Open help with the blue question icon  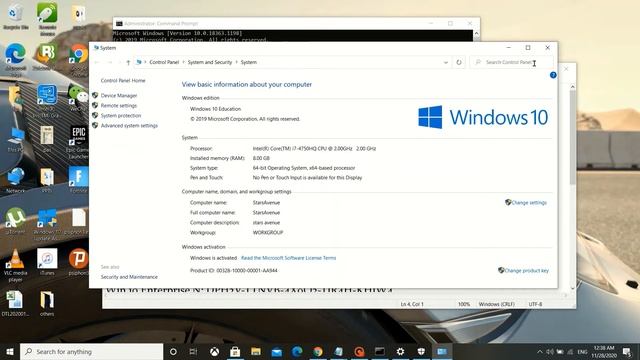click(553, 75)
